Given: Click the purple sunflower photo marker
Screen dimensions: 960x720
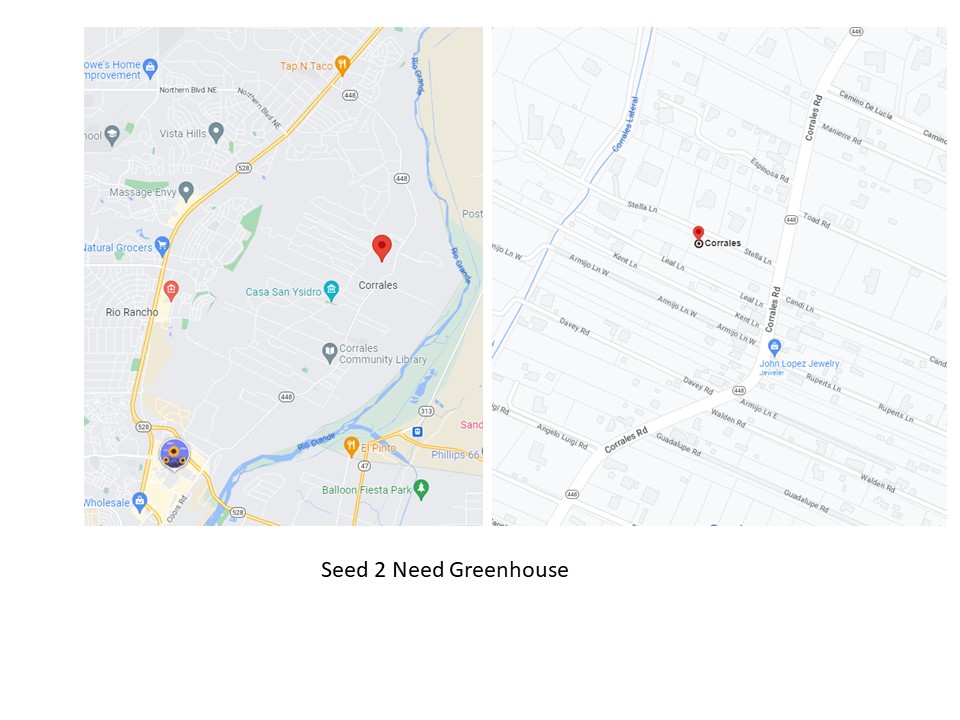Looking at the screenshot, I should pyautogui.click(x=174, y=455).
